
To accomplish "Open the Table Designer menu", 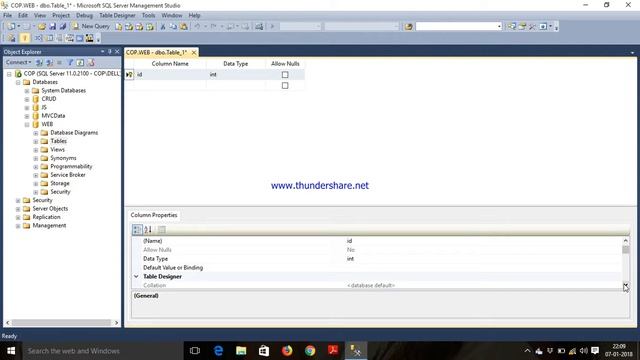I will pos(117,15).
